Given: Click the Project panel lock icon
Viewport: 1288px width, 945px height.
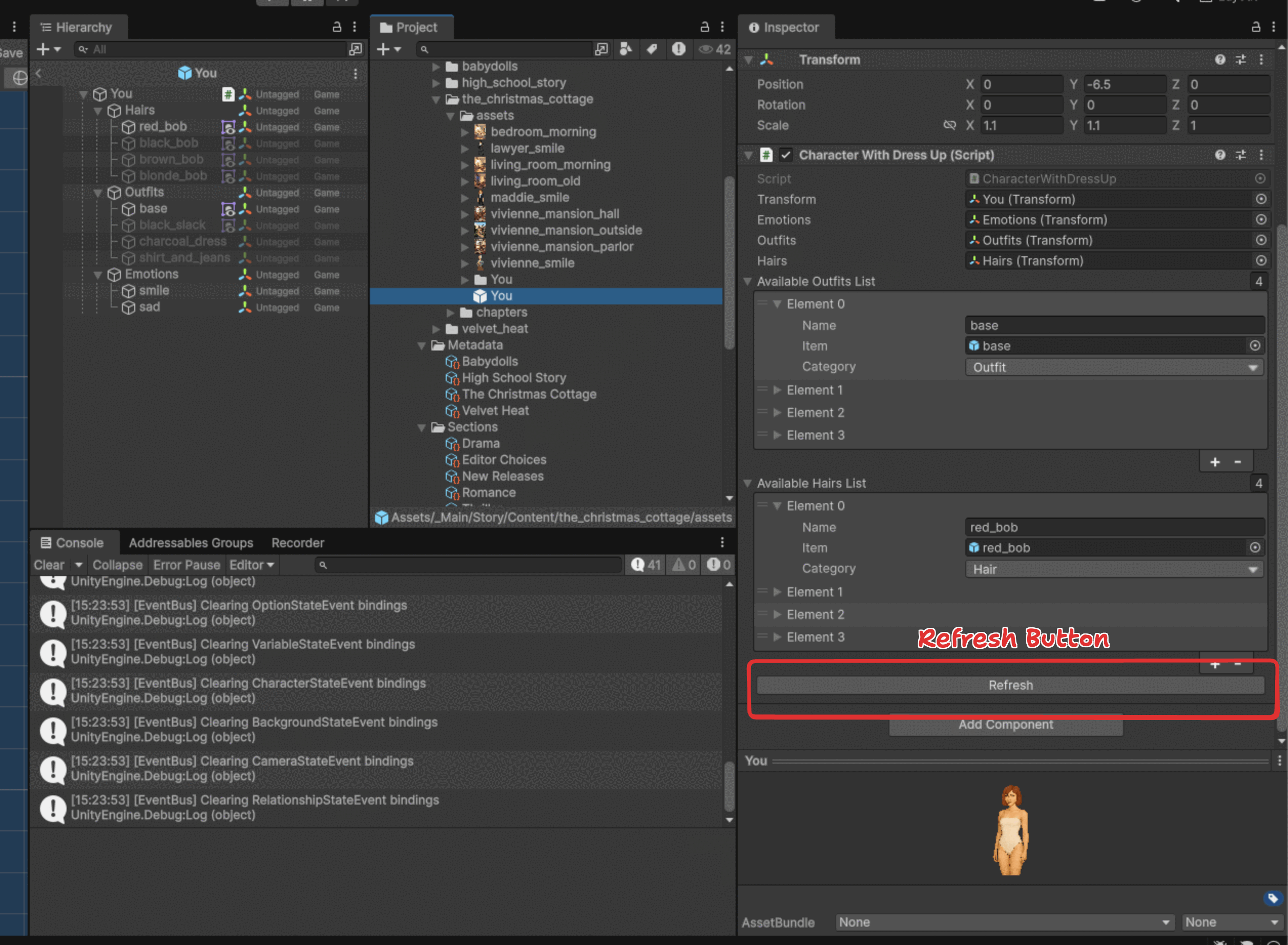Looking at the screenshot, I should (704, 27).
